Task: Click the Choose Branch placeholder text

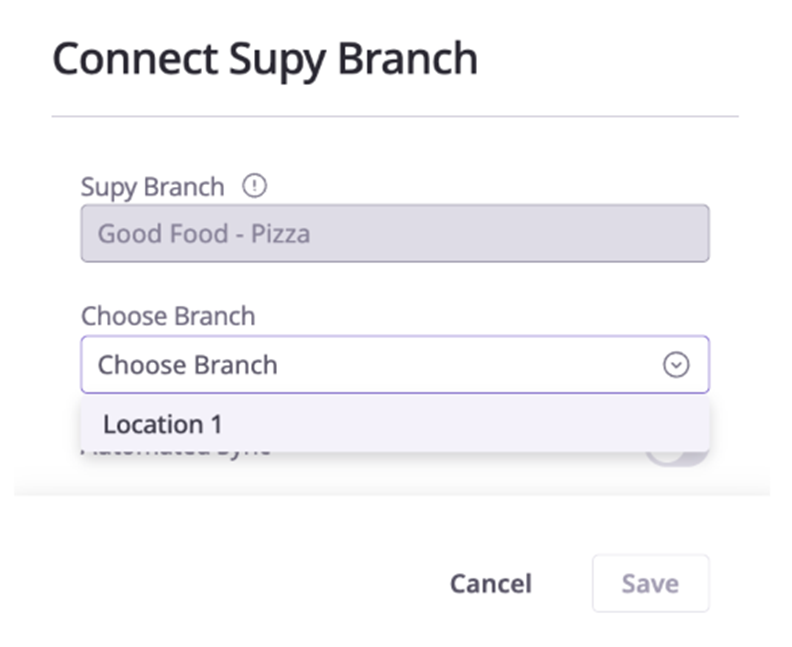Action: (x=187, y=365)
